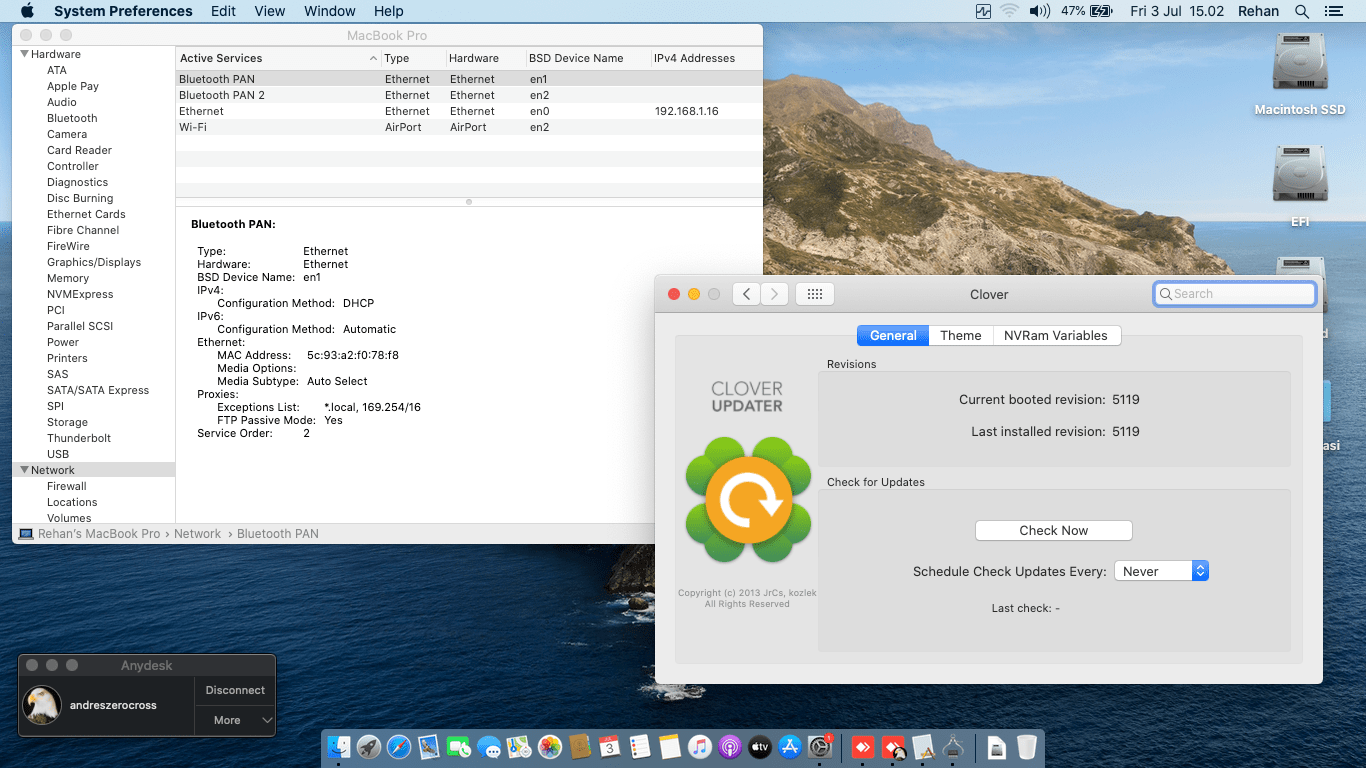
Task: Open Contacts from the Dock
Action: 580,747
